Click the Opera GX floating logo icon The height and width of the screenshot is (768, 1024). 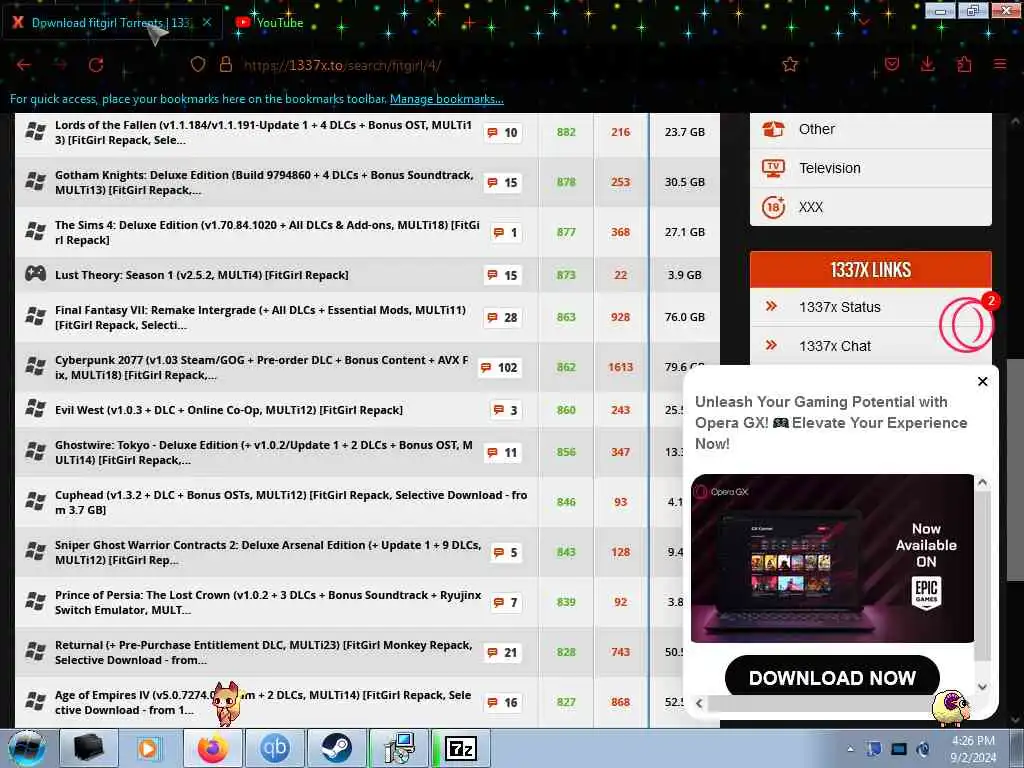point(965,324)
